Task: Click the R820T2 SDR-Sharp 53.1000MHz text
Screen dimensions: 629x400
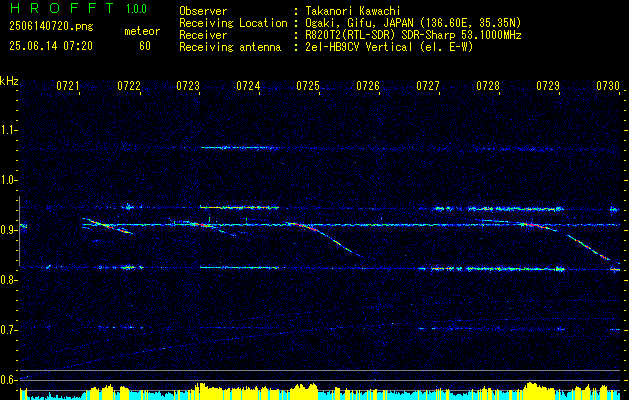Action: 413,35
